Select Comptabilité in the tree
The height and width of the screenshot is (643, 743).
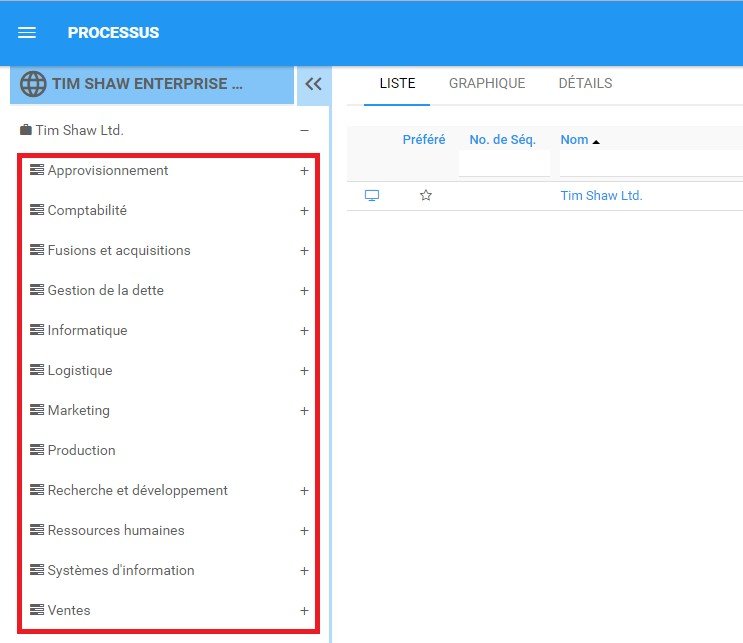click(x=87, y=210)
